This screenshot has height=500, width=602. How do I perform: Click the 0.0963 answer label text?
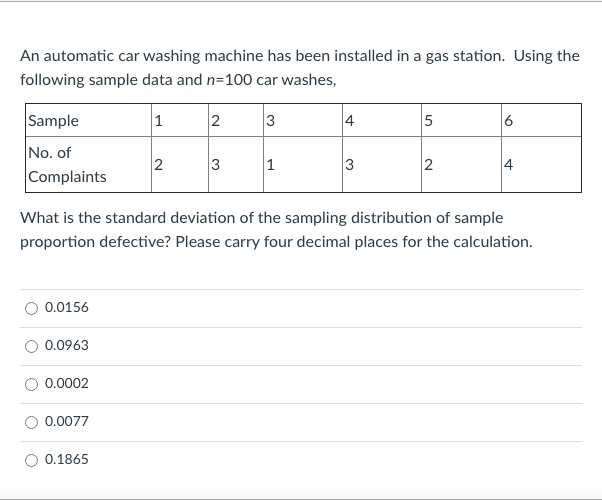pyautogui.click(x=67, y=345)
